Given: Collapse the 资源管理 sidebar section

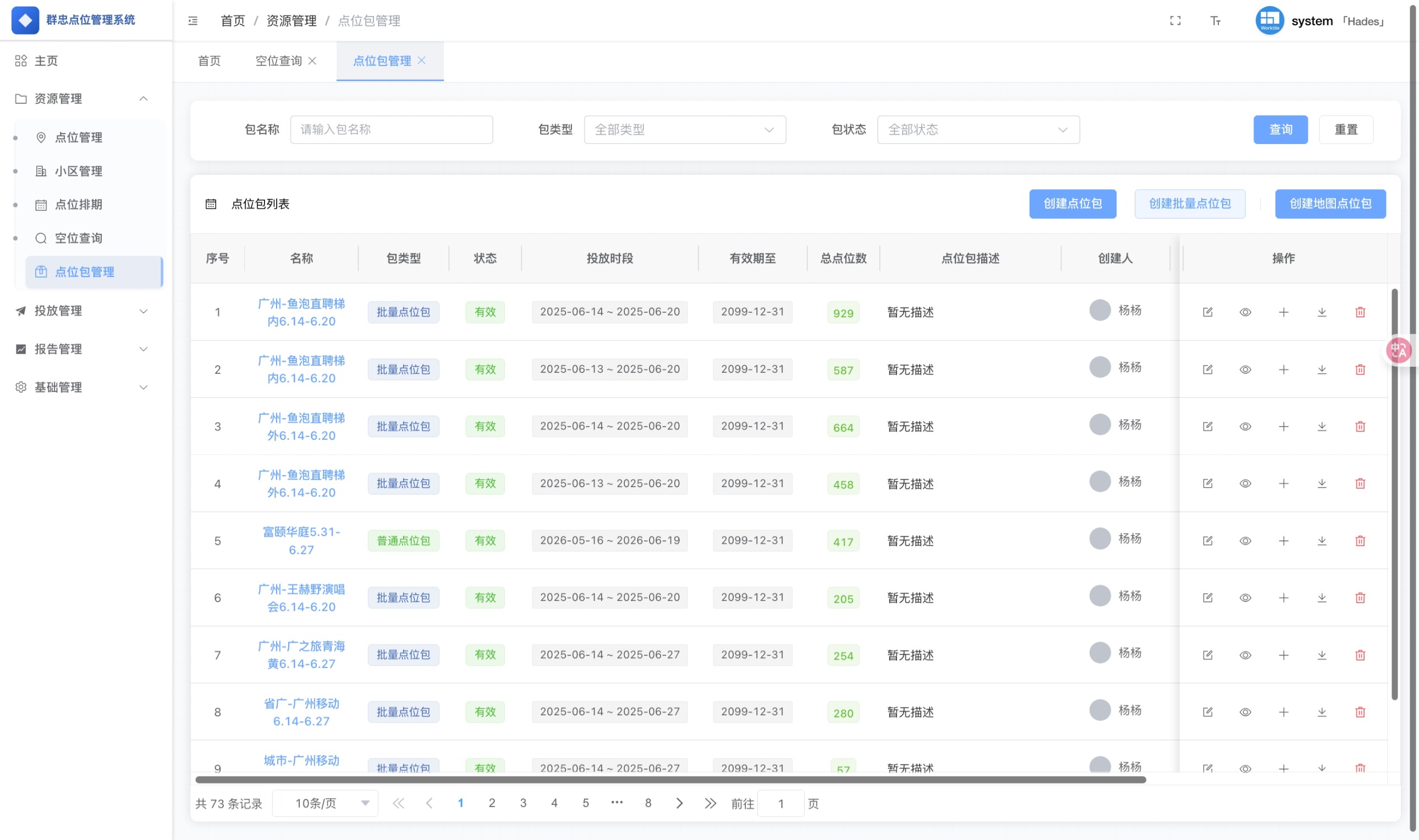Looking at the screenshot, I should (143, 98).
